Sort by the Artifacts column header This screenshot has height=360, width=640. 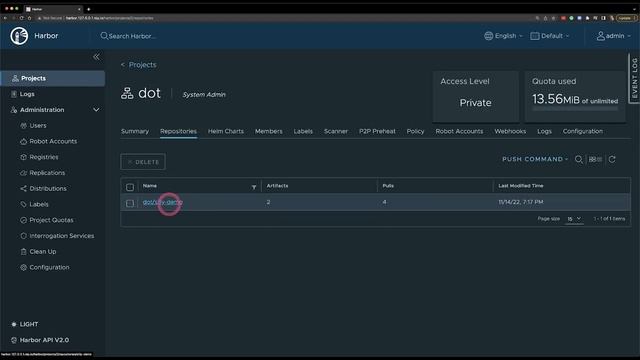point(278,186)
